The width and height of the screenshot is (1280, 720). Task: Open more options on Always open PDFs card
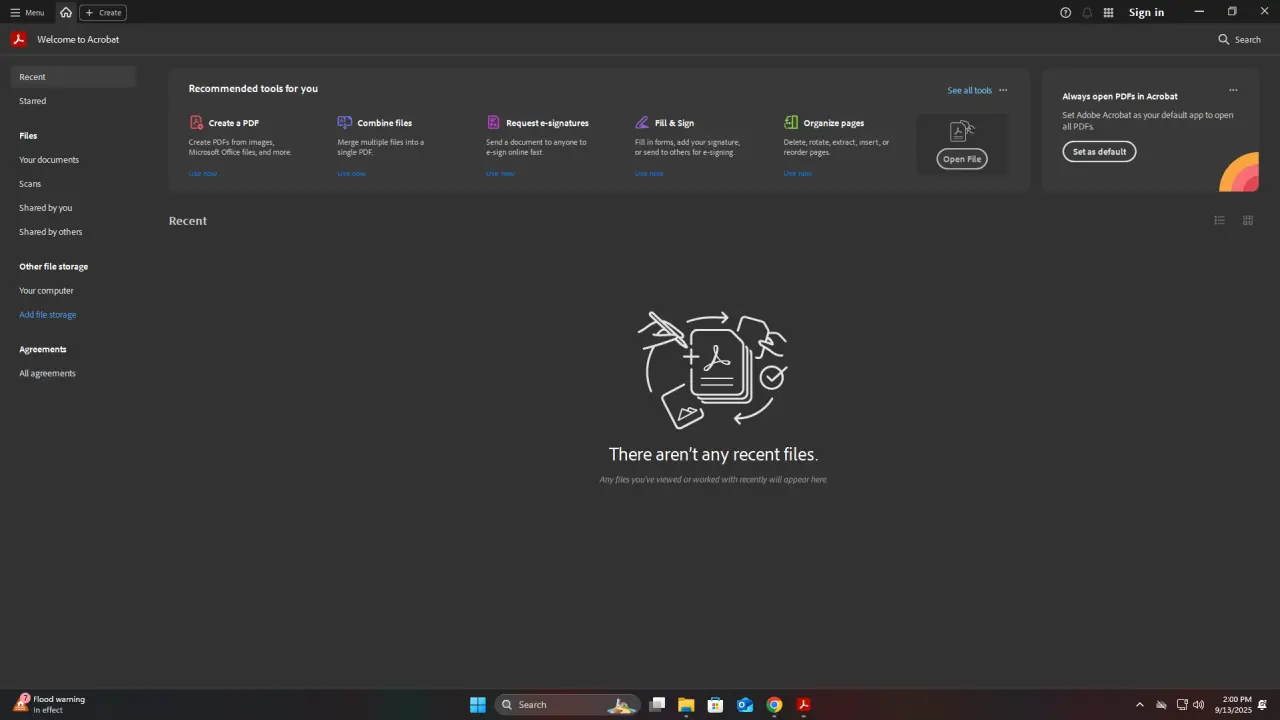[1233, 90]
